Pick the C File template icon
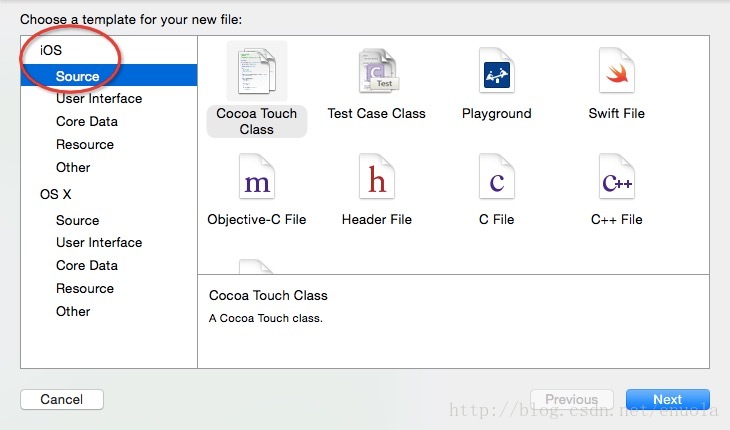This screenshot has height=430, width=730. click(x=497, y=177)
